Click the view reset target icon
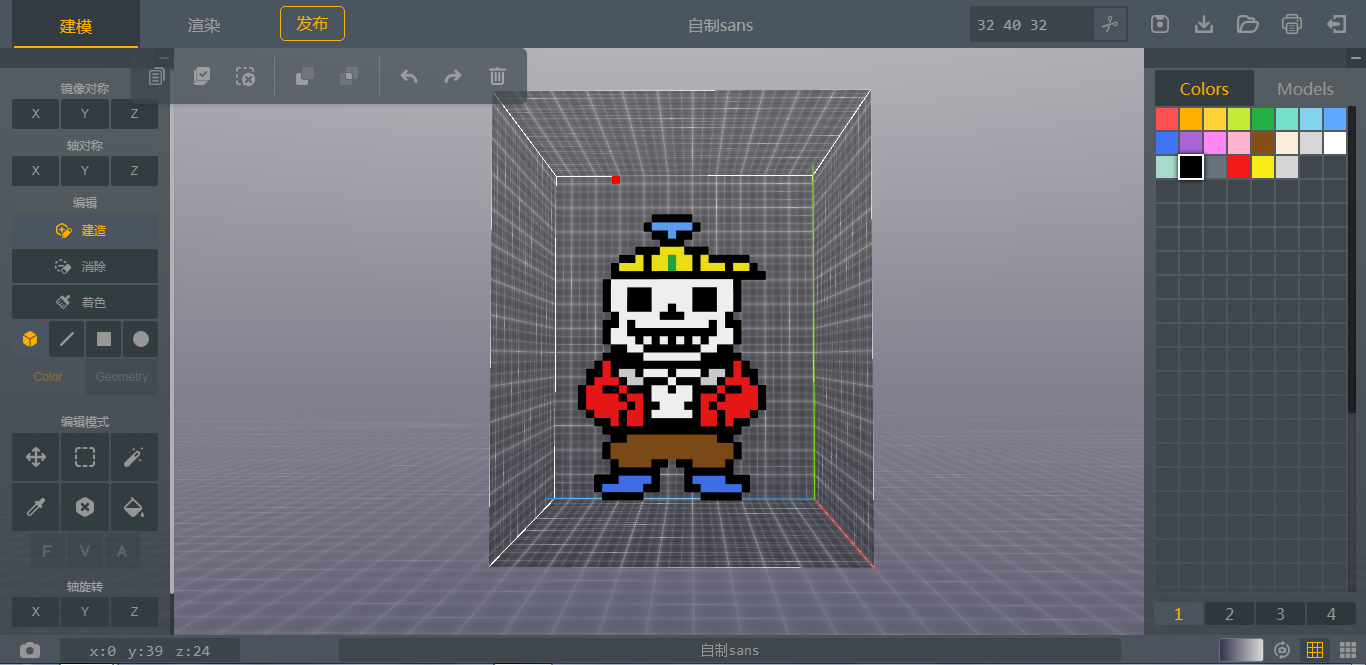Viewport: 1366px width, 665px height. coord(1282,651)
